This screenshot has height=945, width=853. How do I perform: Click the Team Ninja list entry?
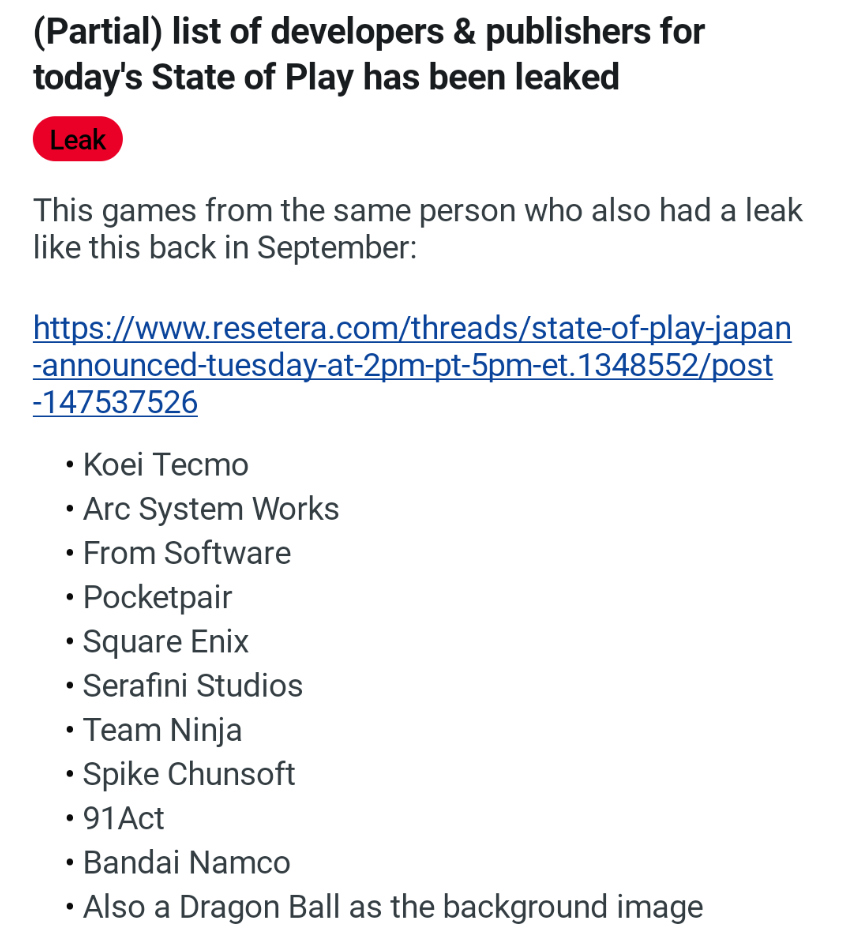tap(162, 730)
